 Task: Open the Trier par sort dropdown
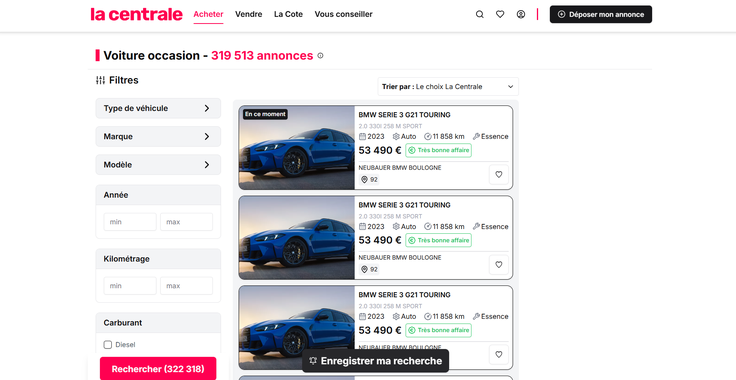(x=448, y=87)
